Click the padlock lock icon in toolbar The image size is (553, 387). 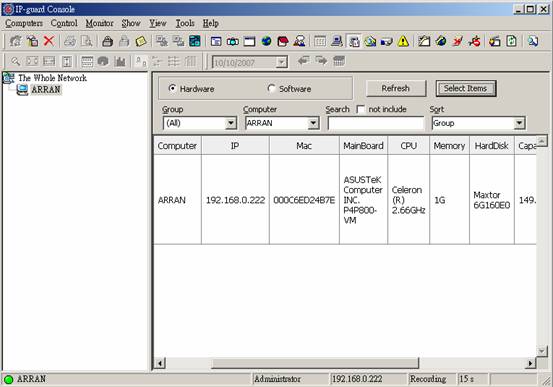107,41
